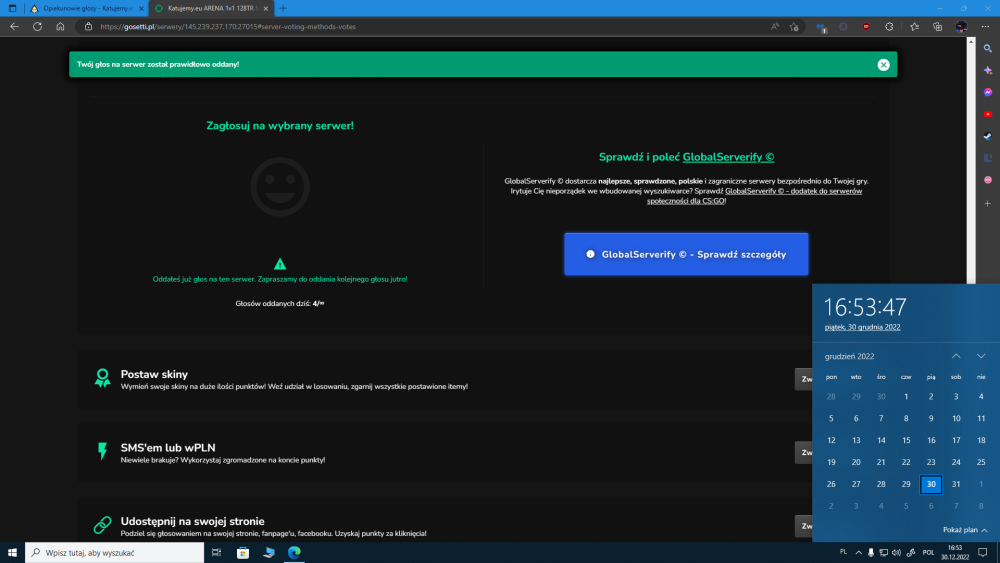Add this page to favorites

[794, 26]
